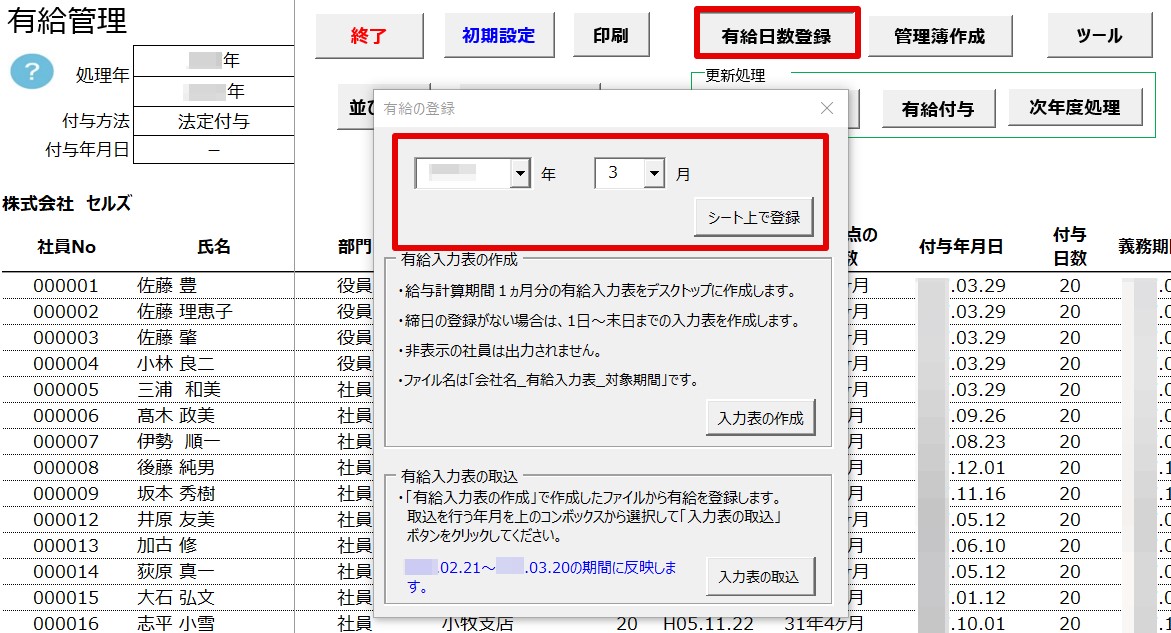
Task: Click the blue question mark help icon
Action: [31, 71]
